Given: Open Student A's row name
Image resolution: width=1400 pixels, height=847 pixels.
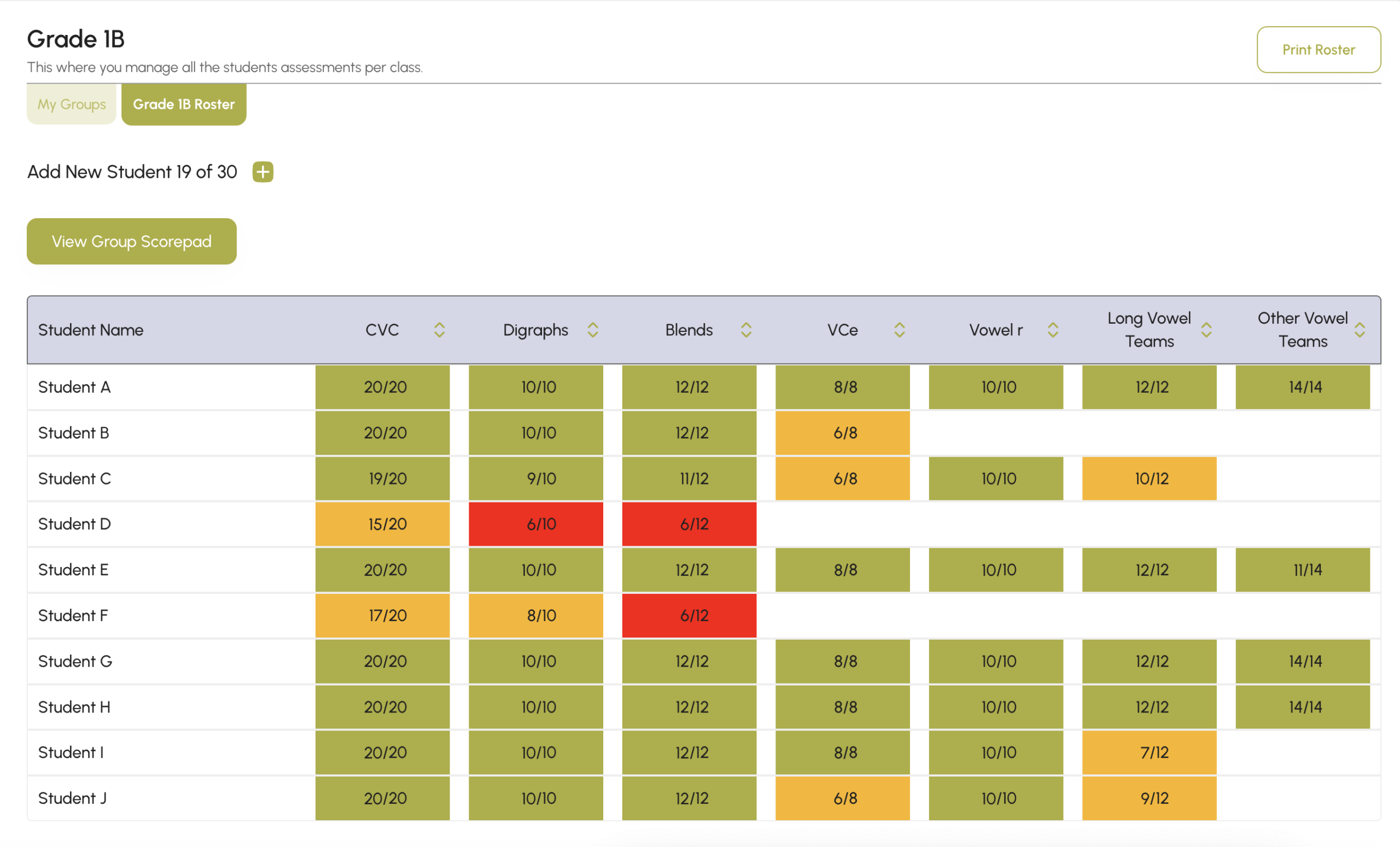Looking at the screenshot, I should (x=74, y=387).
